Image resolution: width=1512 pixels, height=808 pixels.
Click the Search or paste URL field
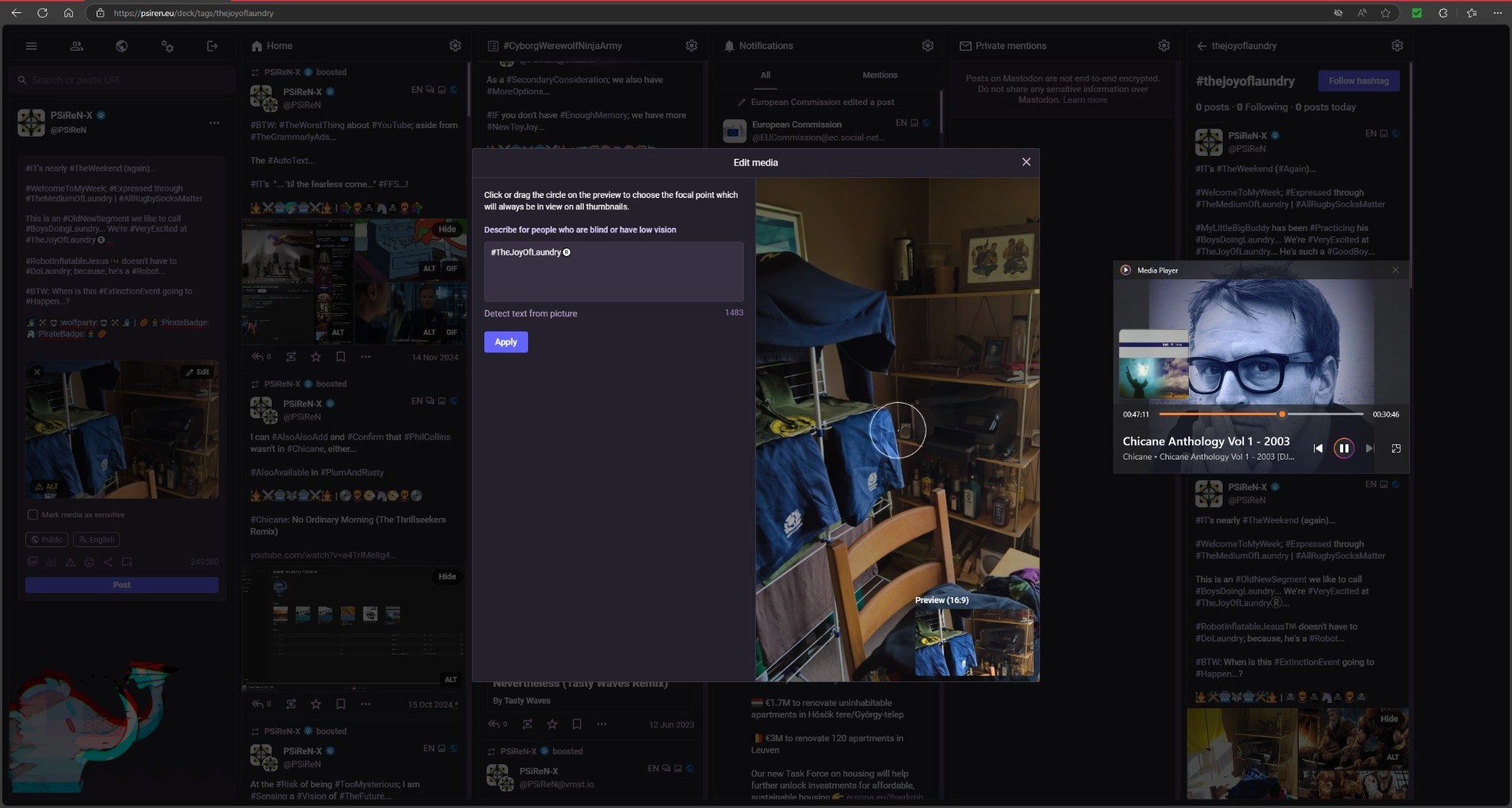123,80
